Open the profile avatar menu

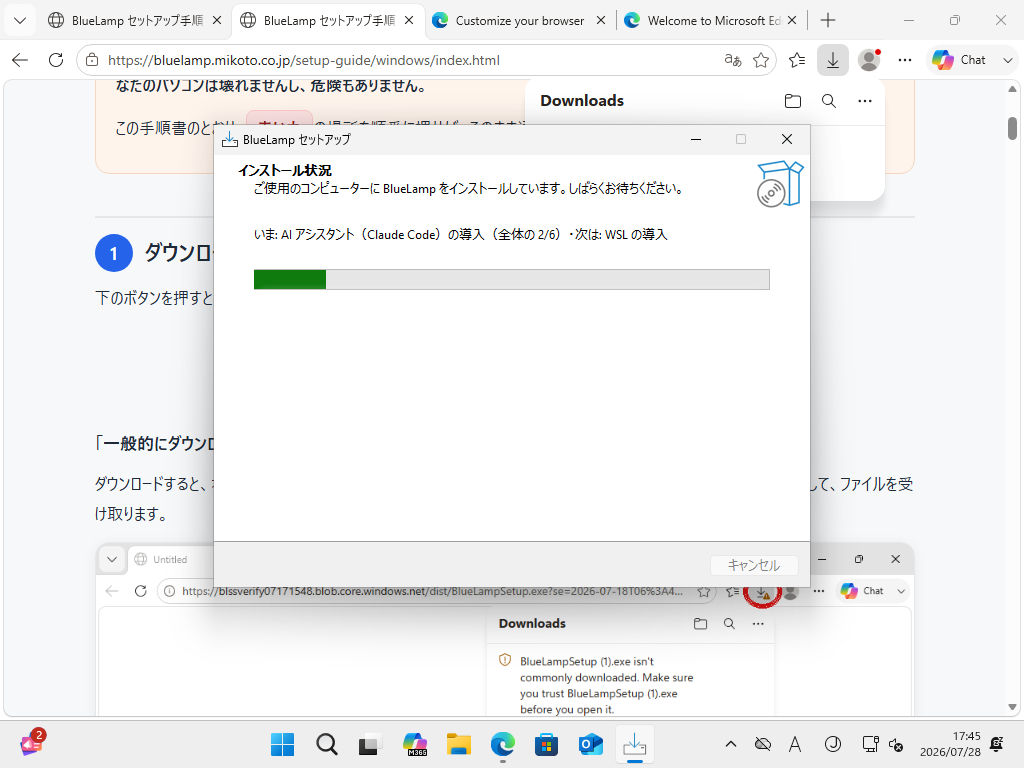pyautogui.click(x=869, y=60)
